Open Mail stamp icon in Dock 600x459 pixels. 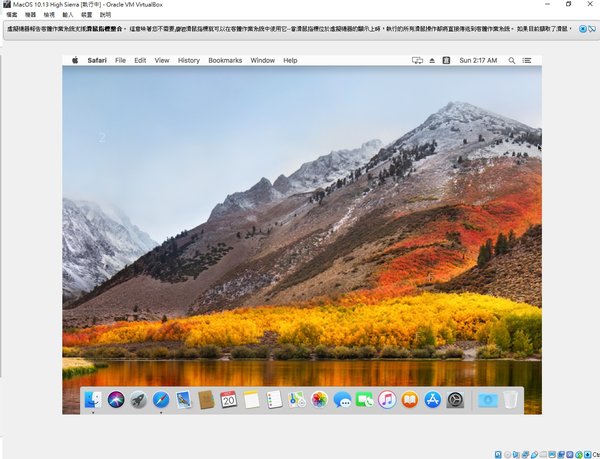[x=184, y=400]
